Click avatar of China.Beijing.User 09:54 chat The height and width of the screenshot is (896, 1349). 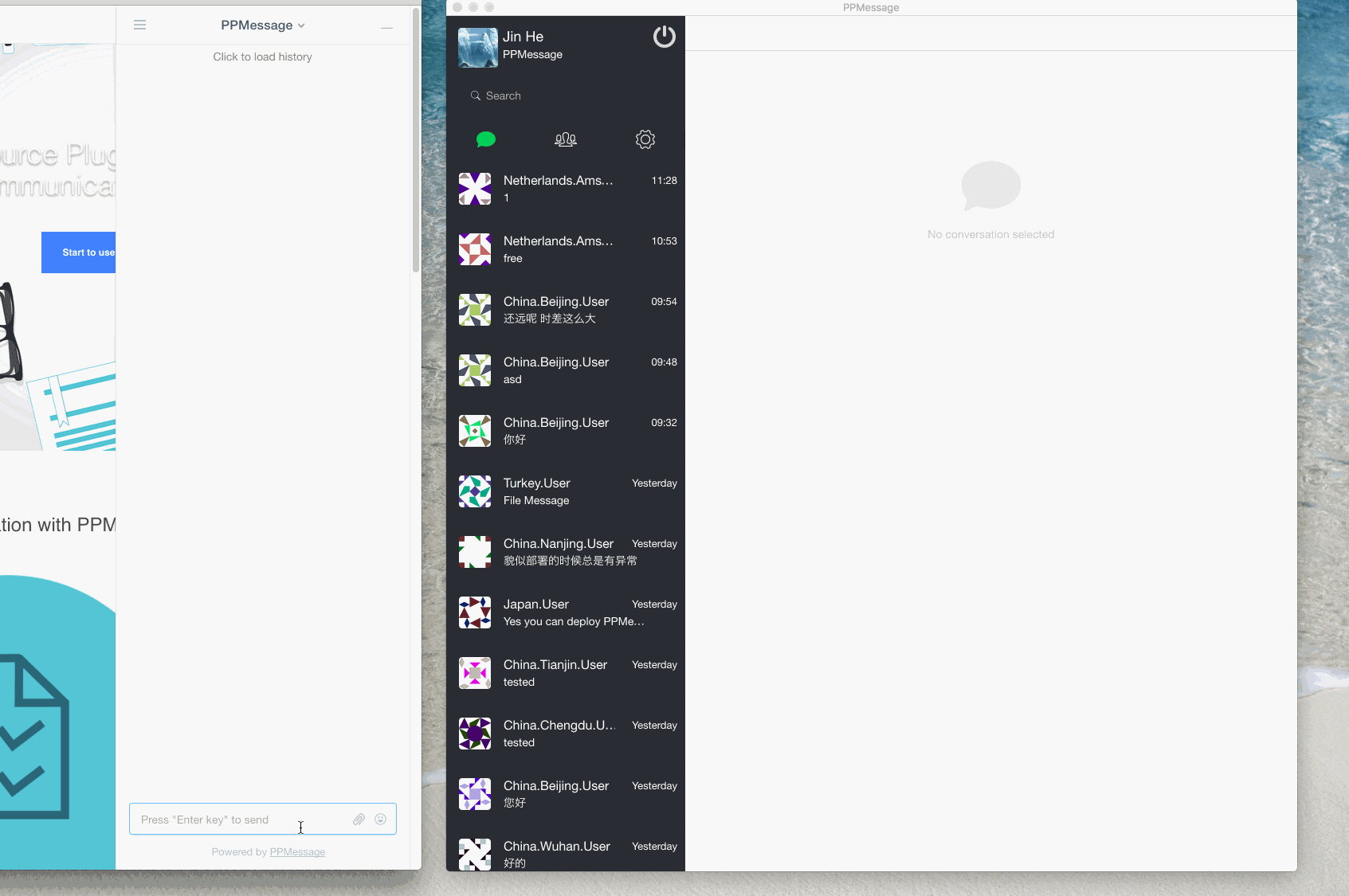(475, 310)
